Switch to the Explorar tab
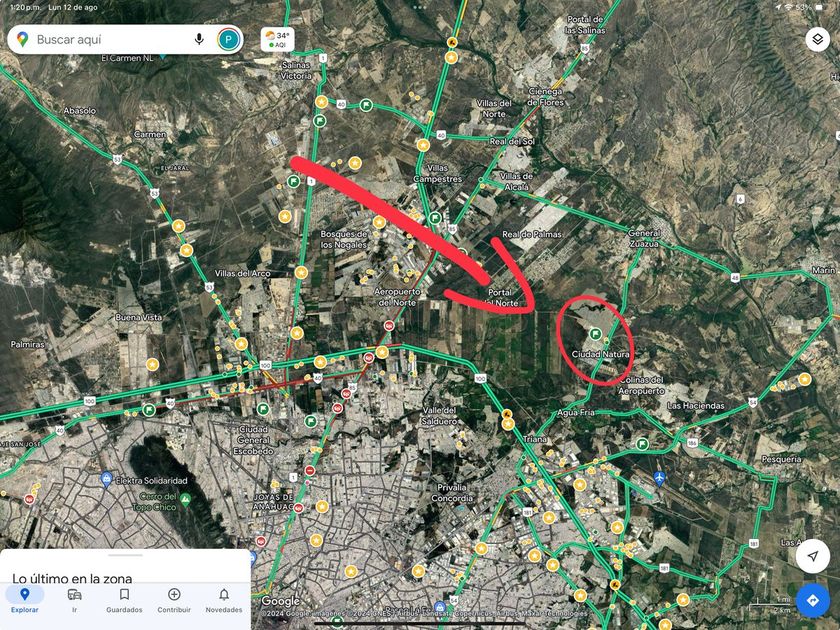The width and height of the screenshot is (840, 630). pyautogui.click(x=25, y=600)
